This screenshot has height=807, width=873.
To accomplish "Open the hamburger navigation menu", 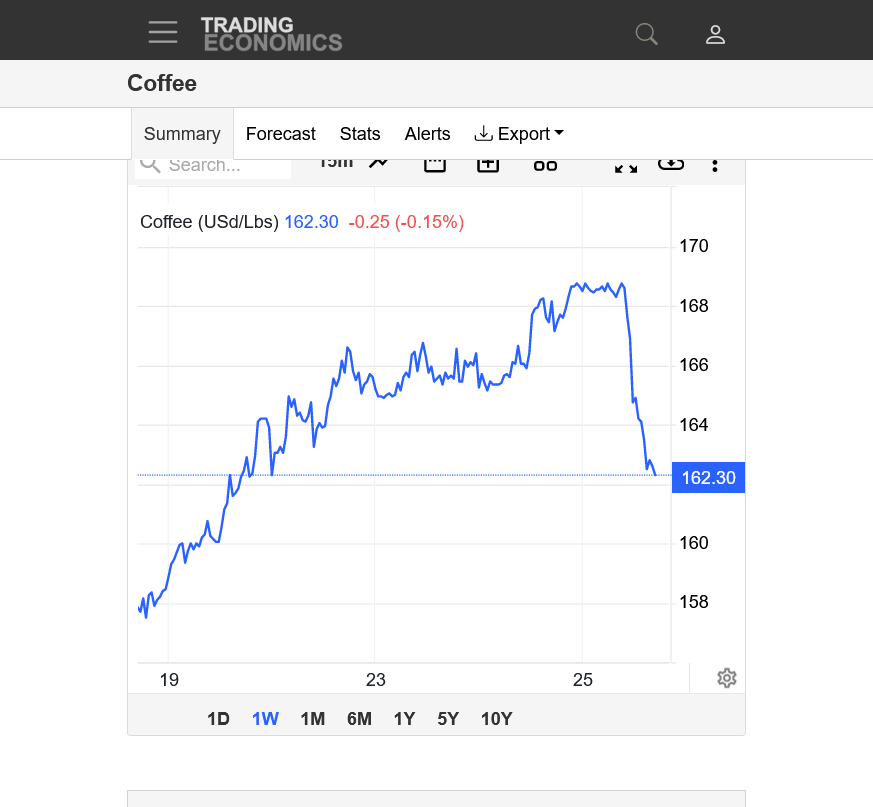I will click(163, 32).
